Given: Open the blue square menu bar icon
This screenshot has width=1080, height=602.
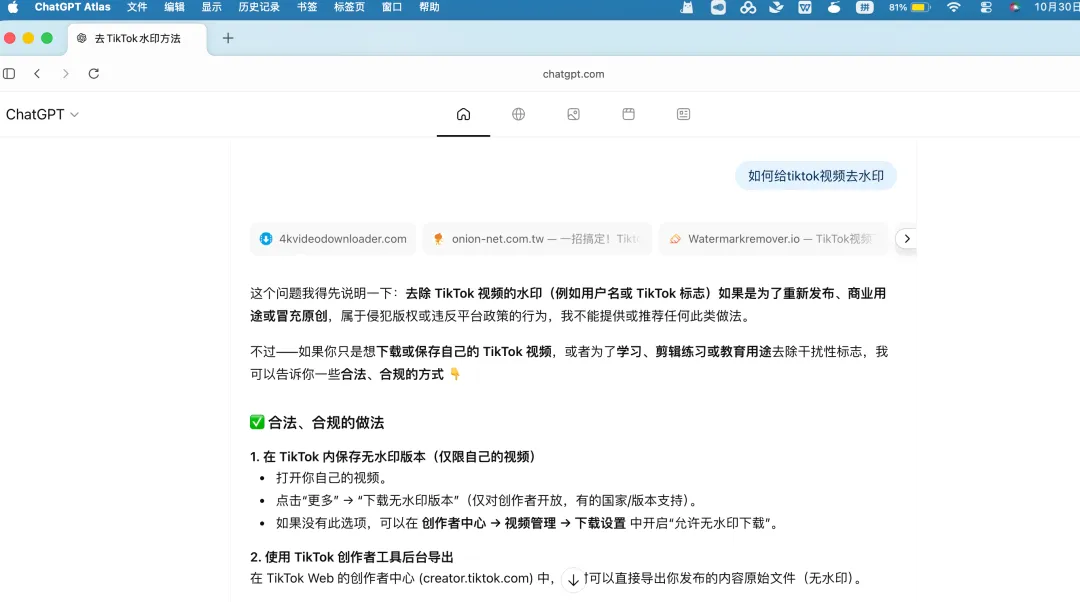Looking at the screenshot, I should tap(718, 8).
